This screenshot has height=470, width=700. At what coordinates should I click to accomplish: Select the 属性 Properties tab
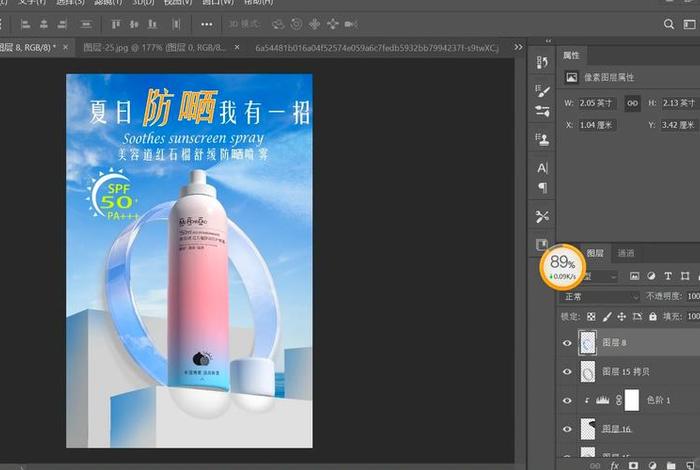point(571,55)
